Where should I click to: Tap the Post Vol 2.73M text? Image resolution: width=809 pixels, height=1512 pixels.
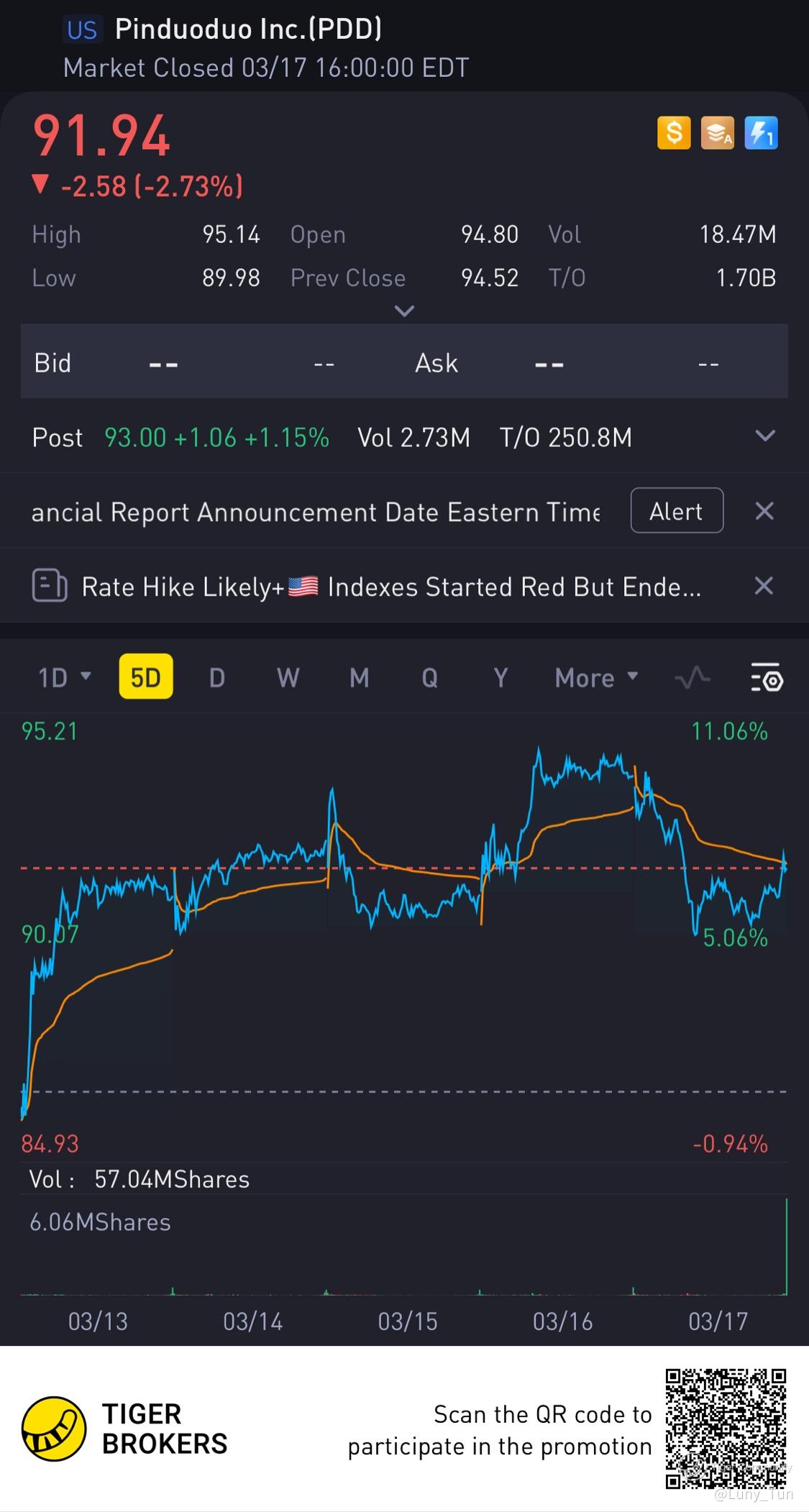click(x=413, y=437)
